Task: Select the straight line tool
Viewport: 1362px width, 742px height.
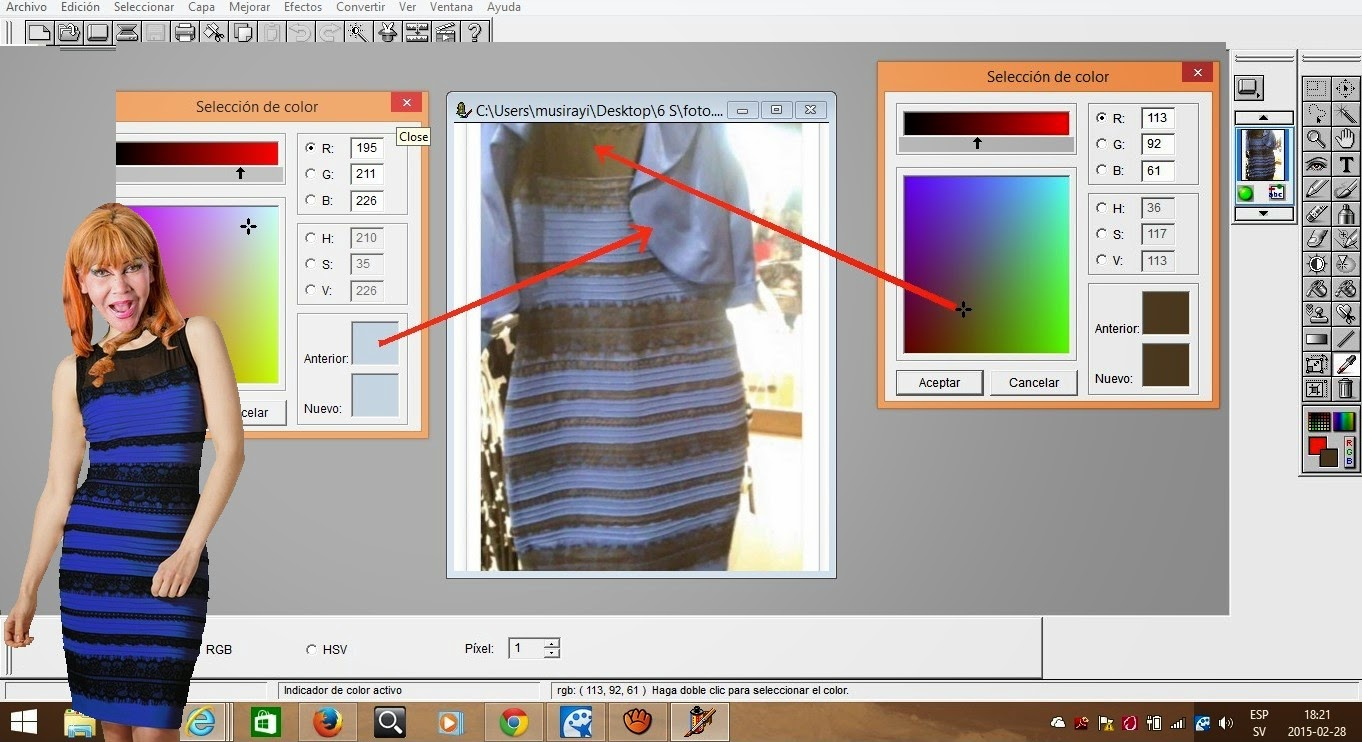Action: pyautogui.click(x=1346, y=339)
